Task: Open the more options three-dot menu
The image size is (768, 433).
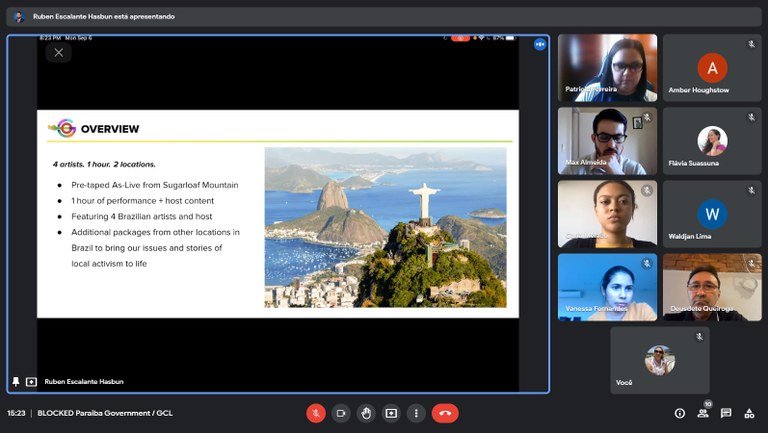Action: point(416,413)
